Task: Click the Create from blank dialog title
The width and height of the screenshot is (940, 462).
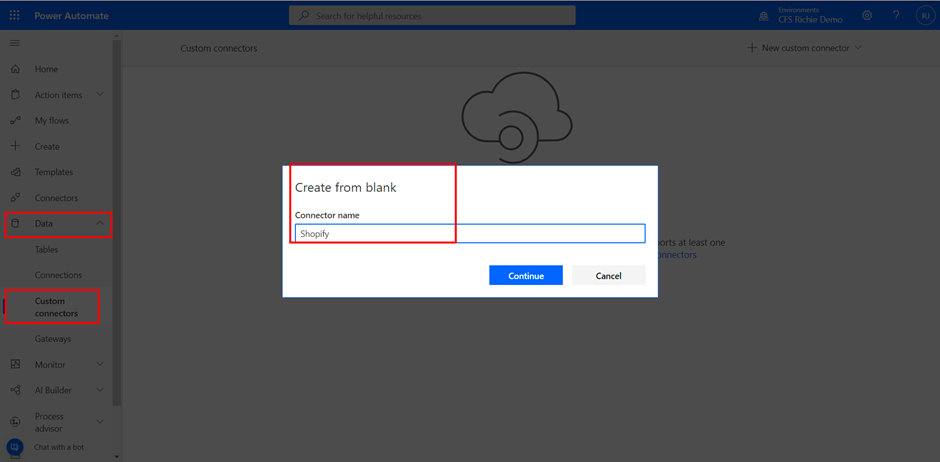Action: click(x=346, y=188)
